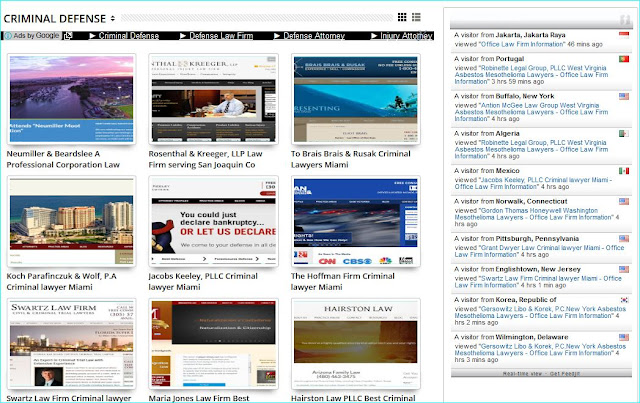Image resolution: width=640 pixels, height=403 pixels.
Task: Click Maria Jones Law Firm Best title
Action: click(199, 398)
